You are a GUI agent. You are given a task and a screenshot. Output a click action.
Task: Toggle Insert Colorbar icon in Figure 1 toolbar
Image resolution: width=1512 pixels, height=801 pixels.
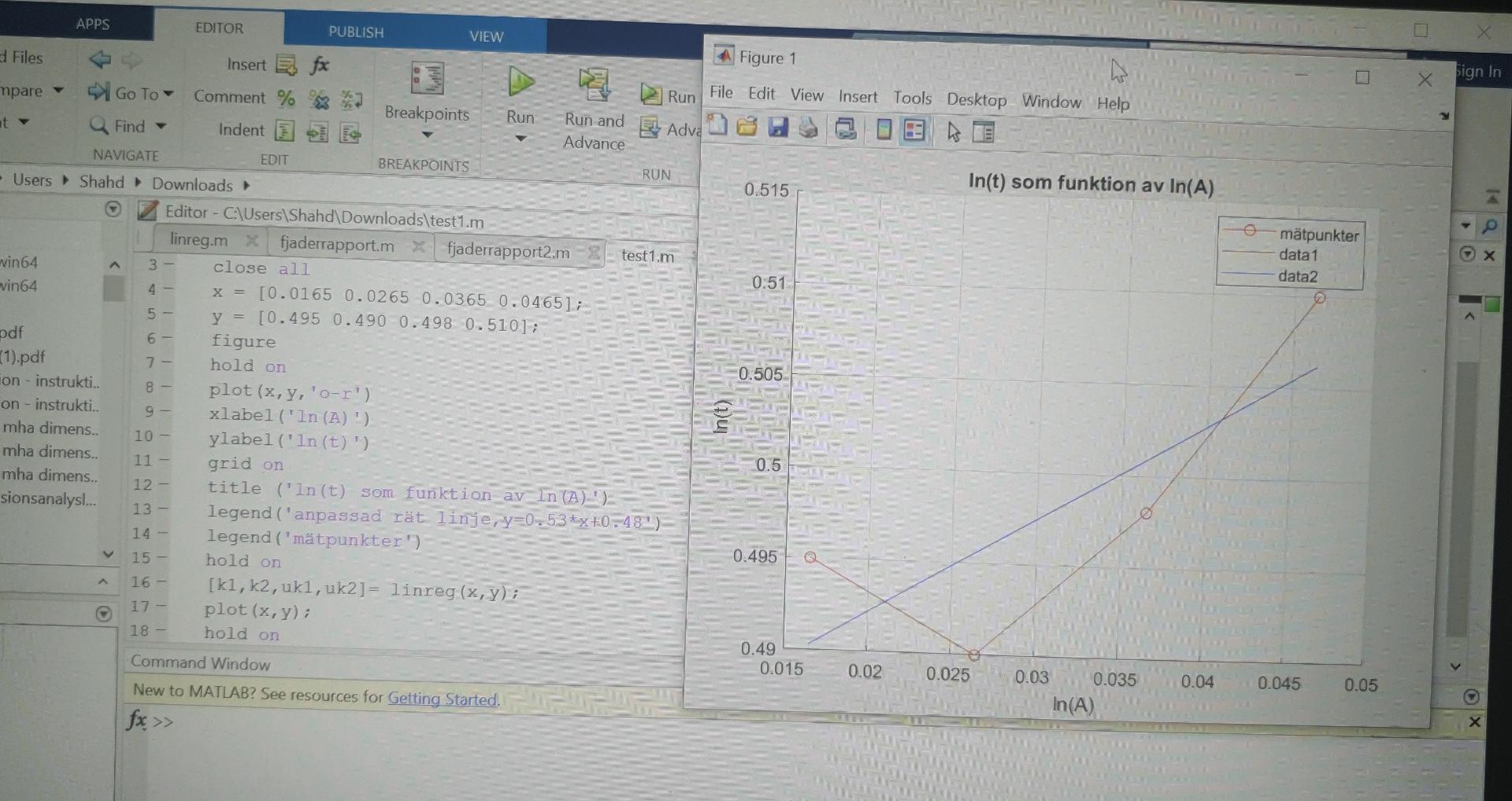tap(884, 129)
